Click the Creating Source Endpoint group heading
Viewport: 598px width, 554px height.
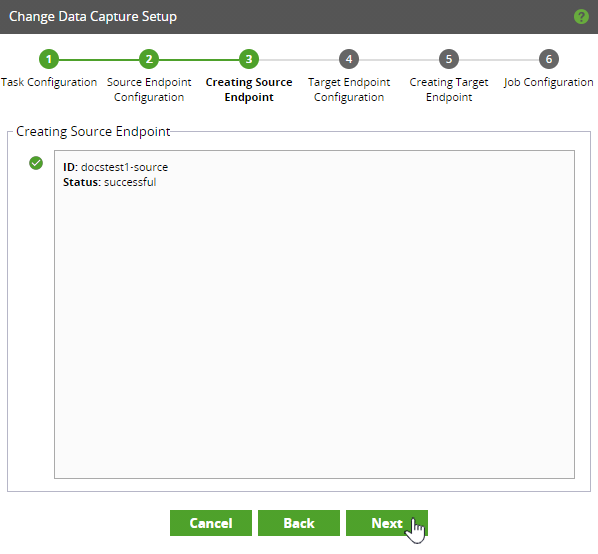[x=93, y=132]
